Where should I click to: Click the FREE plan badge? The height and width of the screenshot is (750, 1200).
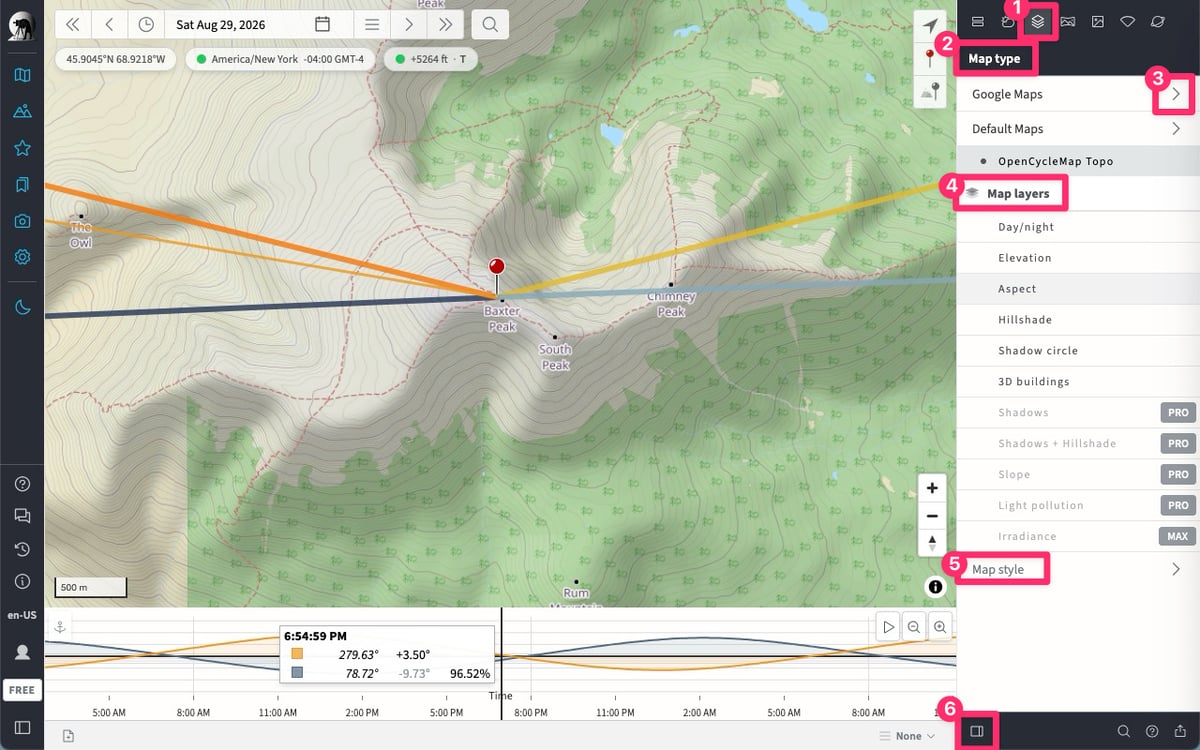[22, 690]
